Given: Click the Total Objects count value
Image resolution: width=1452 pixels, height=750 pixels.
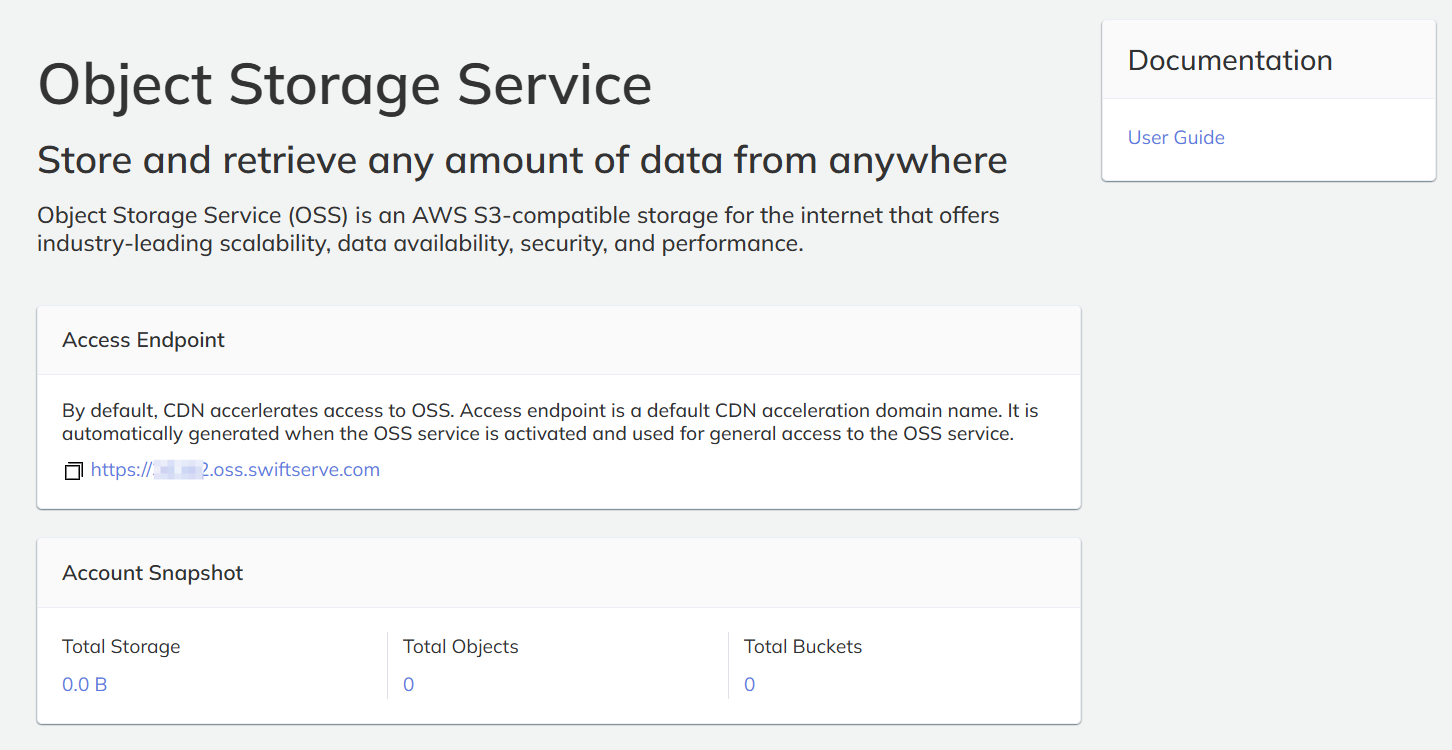Looking at the screenshot, I should [408, 685].
